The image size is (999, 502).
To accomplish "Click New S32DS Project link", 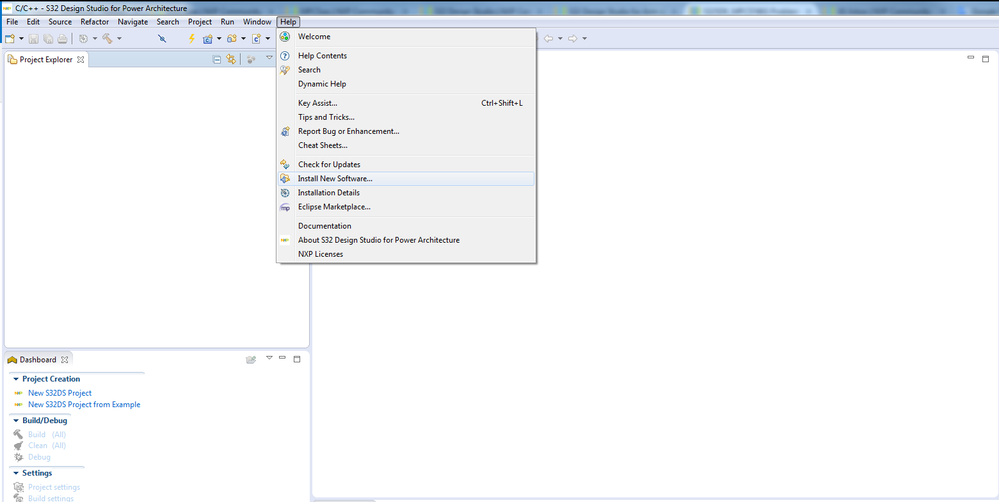I will [60, 393].
